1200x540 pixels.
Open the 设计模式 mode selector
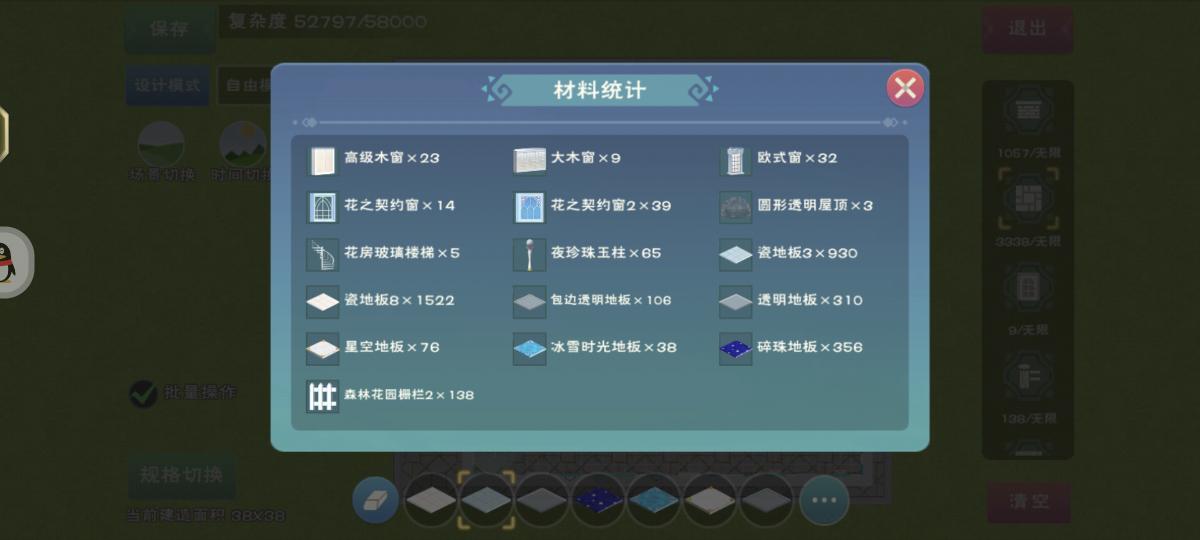(x=168, y=86)
